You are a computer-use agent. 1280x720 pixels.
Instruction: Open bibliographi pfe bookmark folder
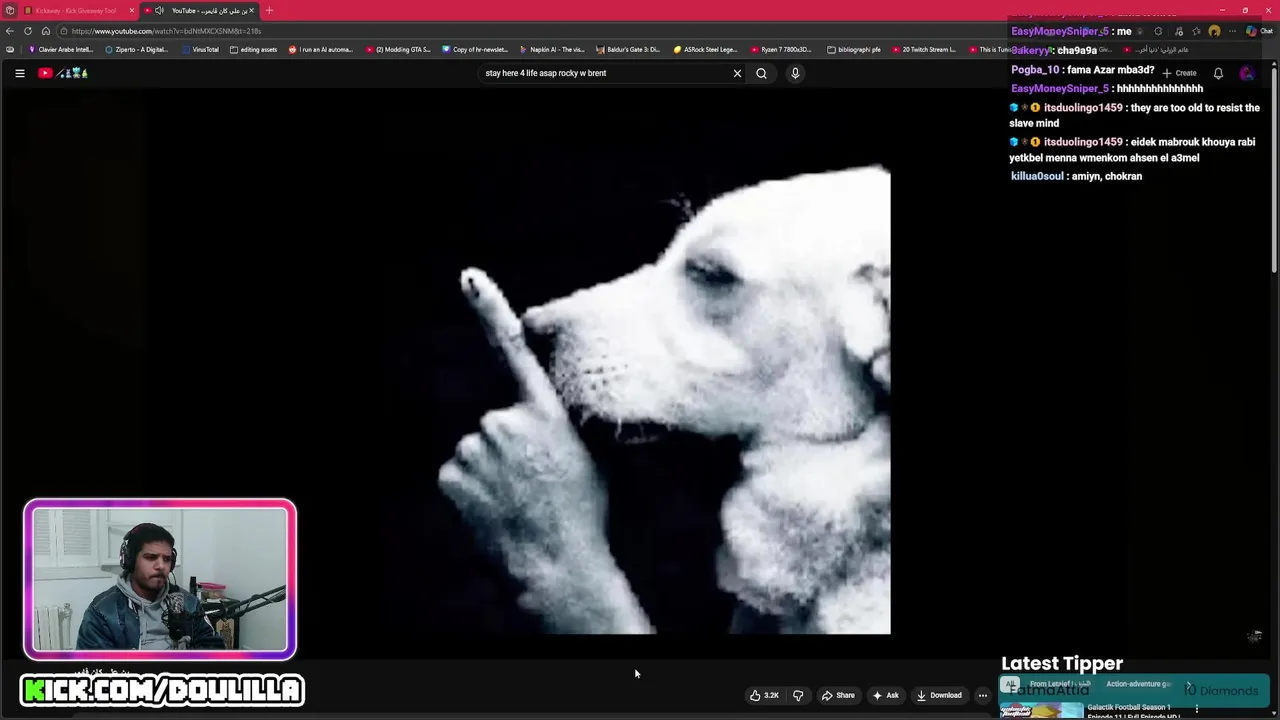[x=854, y=49]
